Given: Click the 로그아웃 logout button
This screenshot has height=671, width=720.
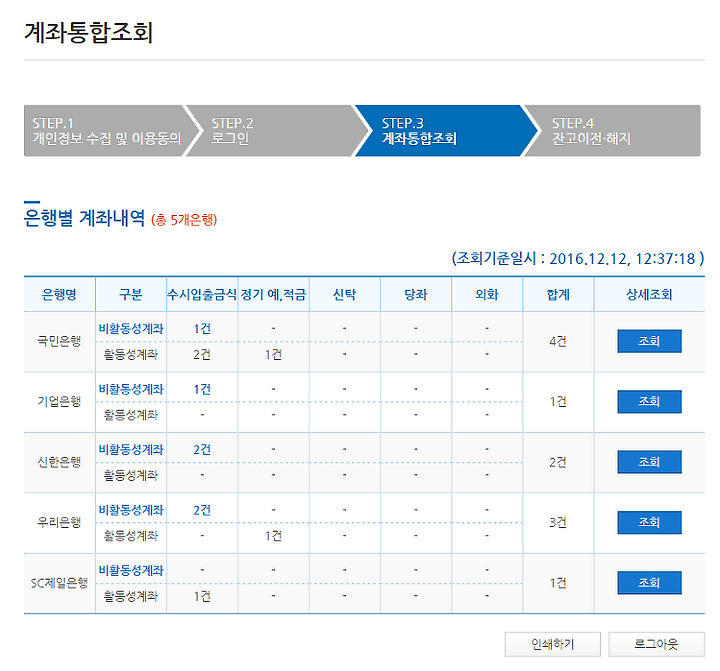Looking at the screenshot, I should point(656,644).
